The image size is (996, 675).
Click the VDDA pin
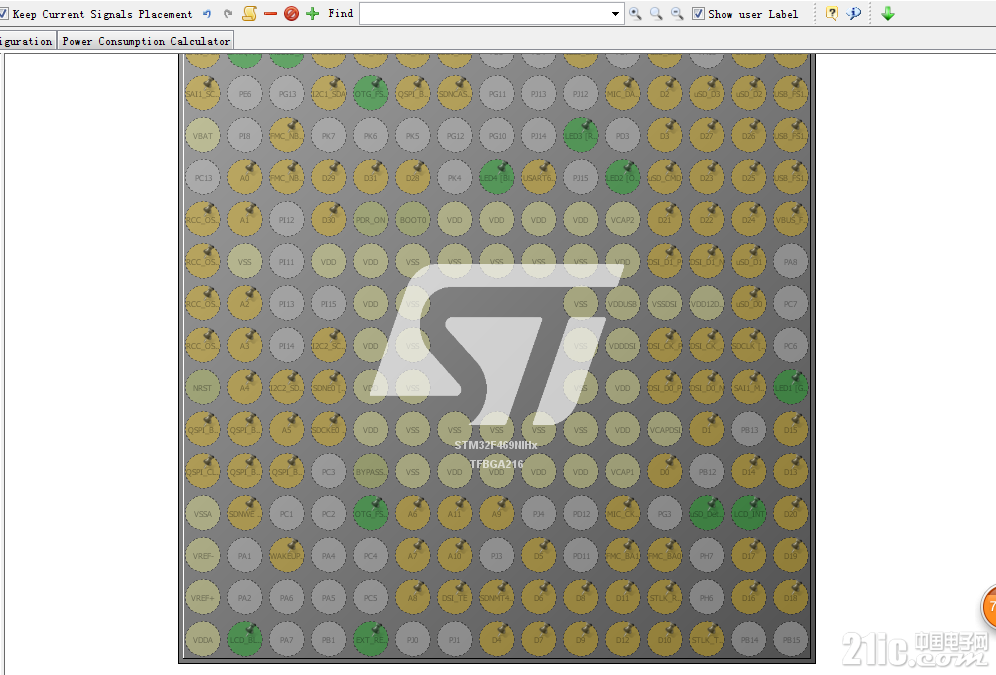click(x=203, y=640)
